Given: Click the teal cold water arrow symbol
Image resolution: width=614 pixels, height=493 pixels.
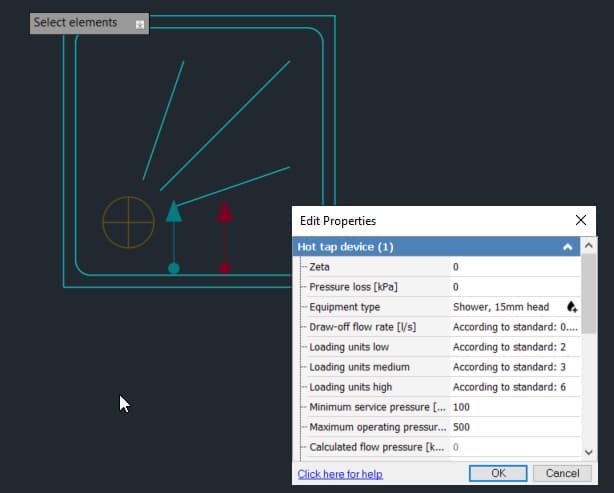Looking at the screenshot, I should coord(174,211).
